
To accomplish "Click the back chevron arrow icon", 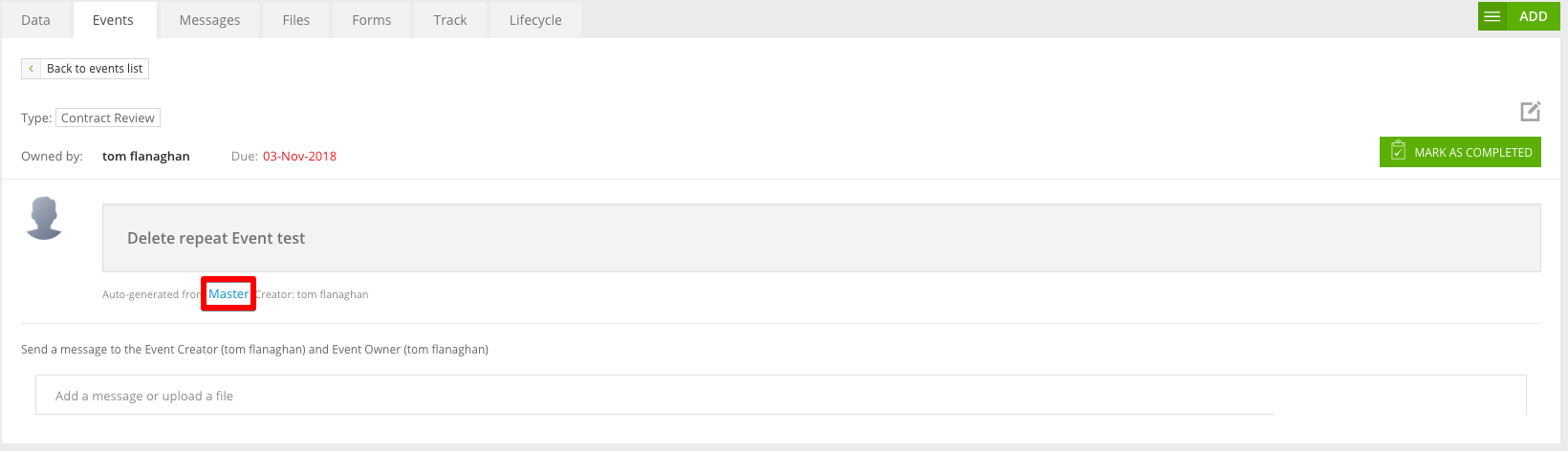I will [x=32, y=69].
